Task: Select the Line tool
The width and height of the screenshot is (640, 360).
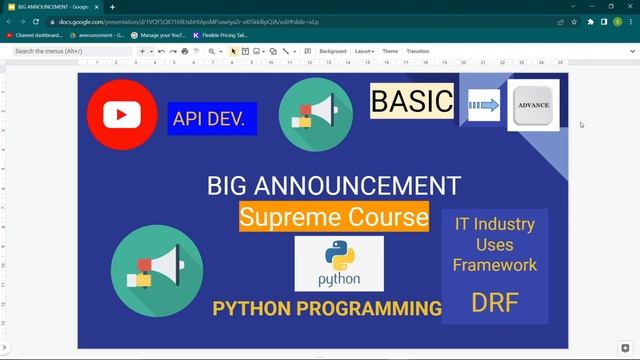Action: click(286, 51)
